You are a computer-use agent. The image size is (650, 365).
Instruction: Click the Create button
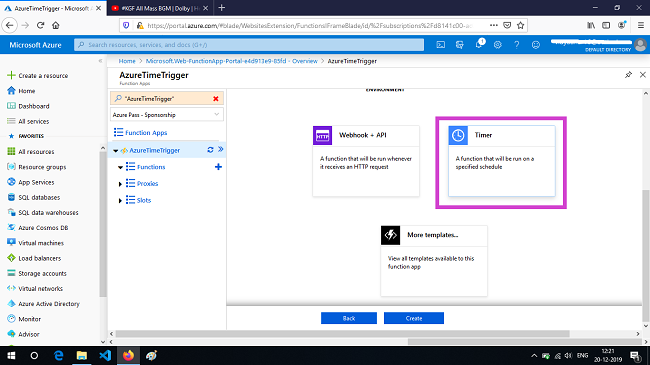[x=414, y=318]
